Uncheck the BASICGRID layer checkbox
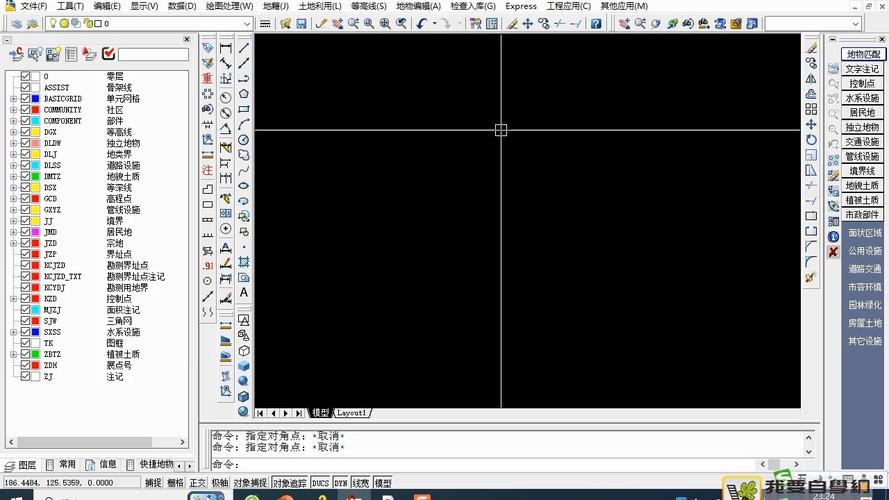 pyautogui.click(x=25, y=98)
